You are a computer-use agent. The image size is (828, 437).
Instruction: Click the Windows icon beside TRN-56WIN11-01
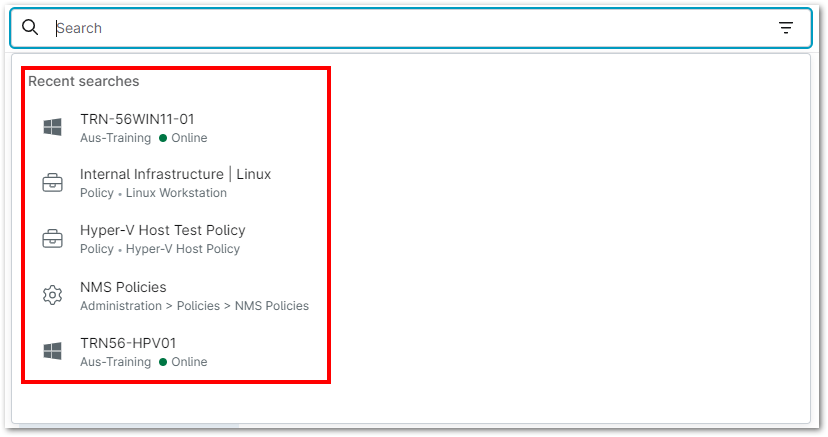pos(52,127)
